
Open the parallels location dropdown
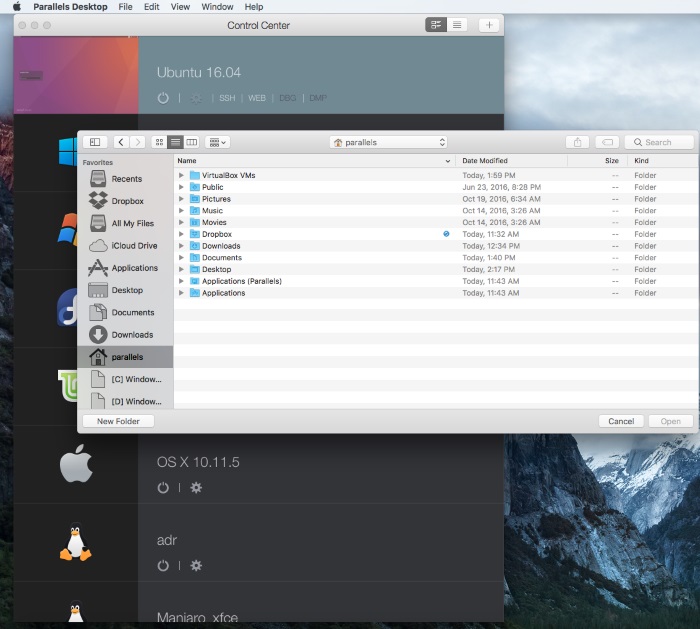(x=388, y=142)
